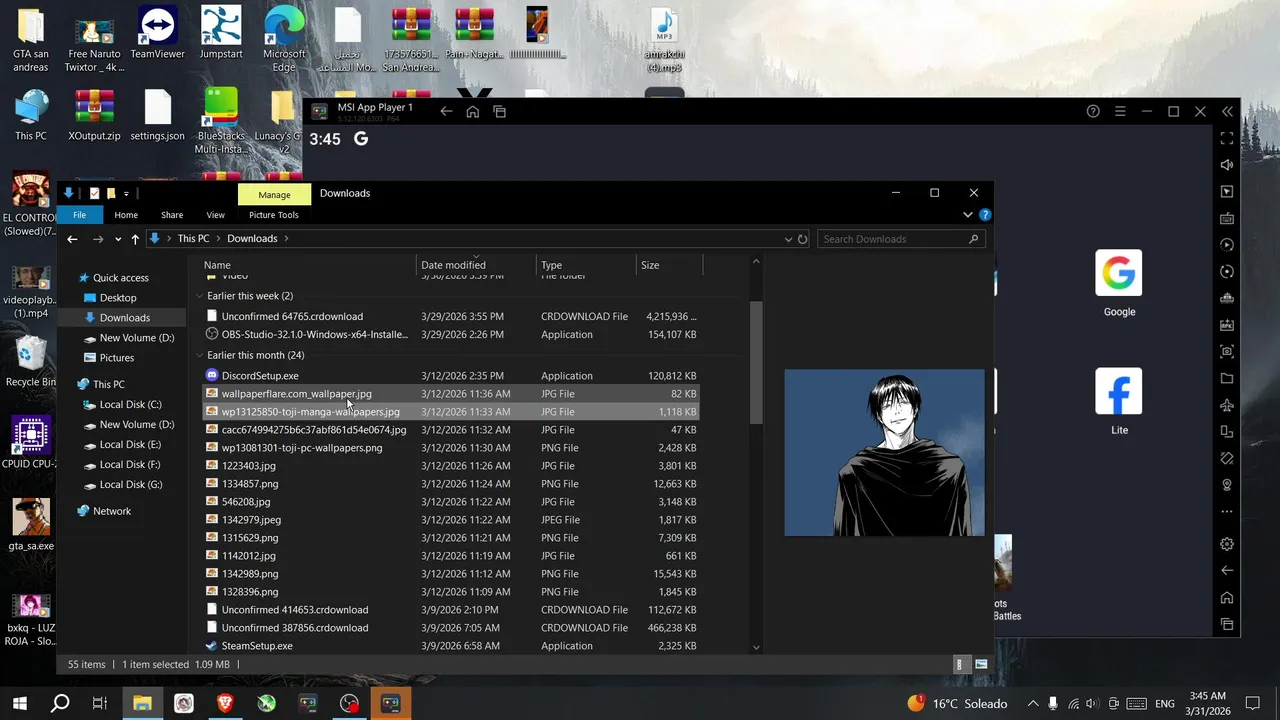Switch to the View ribbon tab

coord(215,215)
